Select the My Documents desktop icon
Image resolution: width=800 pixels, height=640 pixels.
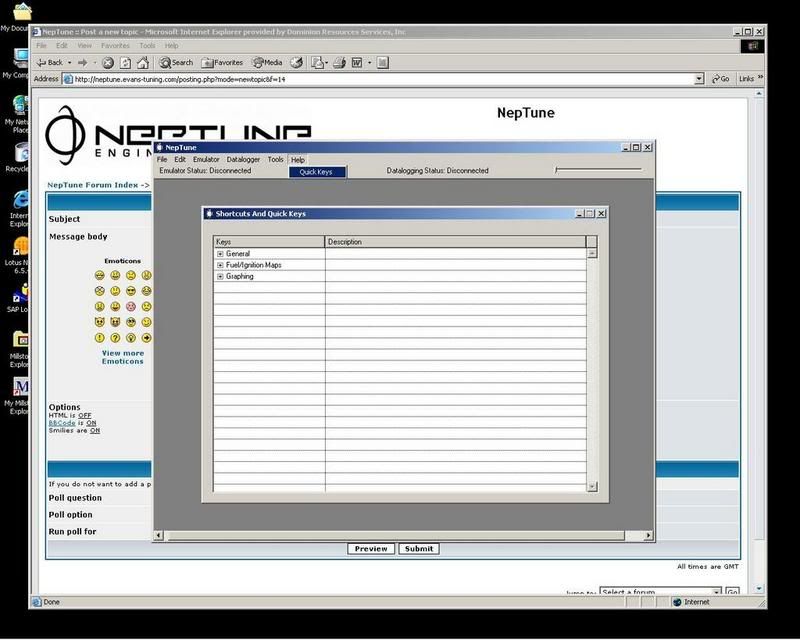[x=21, y=11]
